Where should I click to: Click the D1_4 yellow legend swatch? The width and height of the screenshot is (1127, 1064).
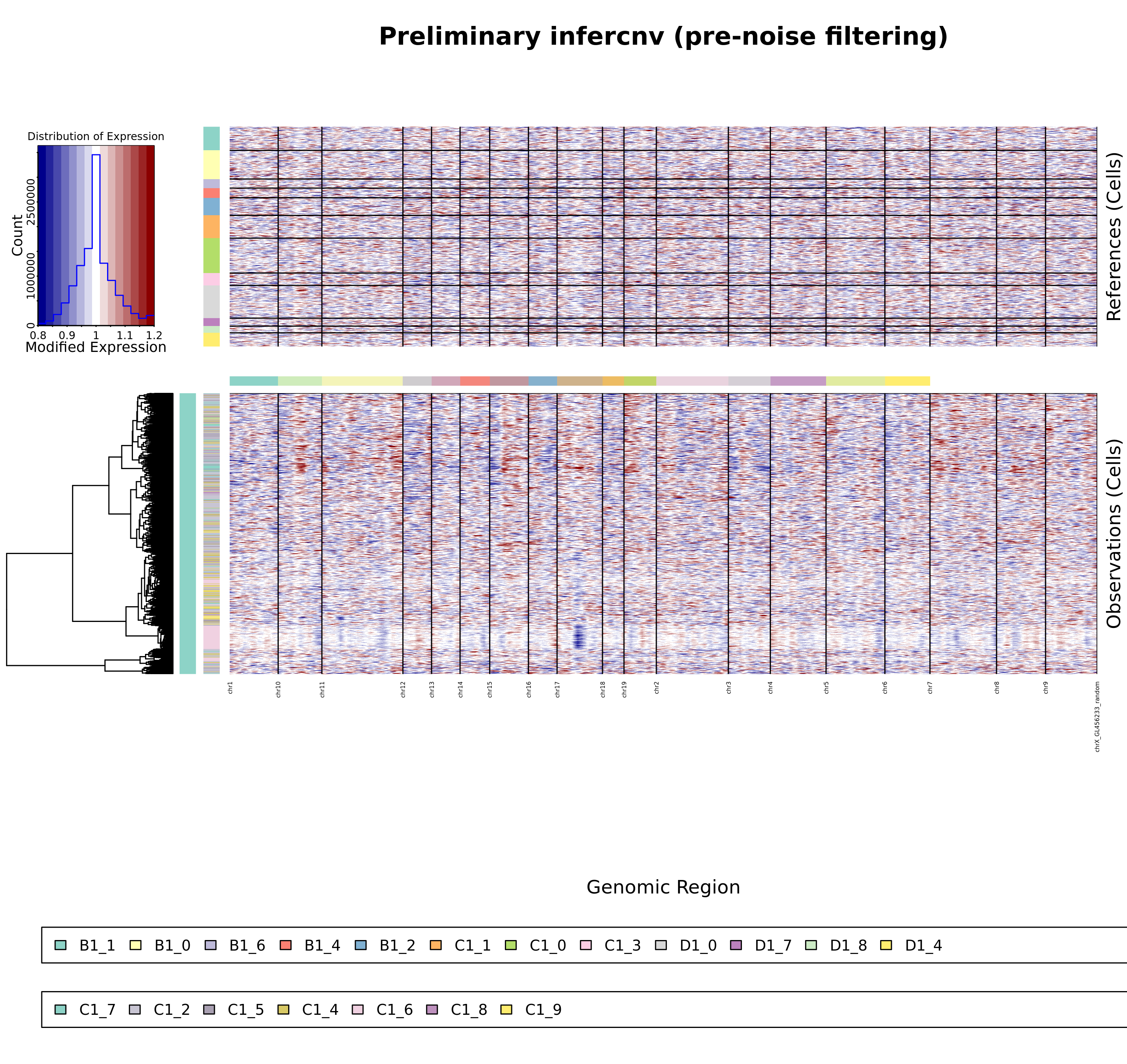pyautogui.click(x=886, y=945)
